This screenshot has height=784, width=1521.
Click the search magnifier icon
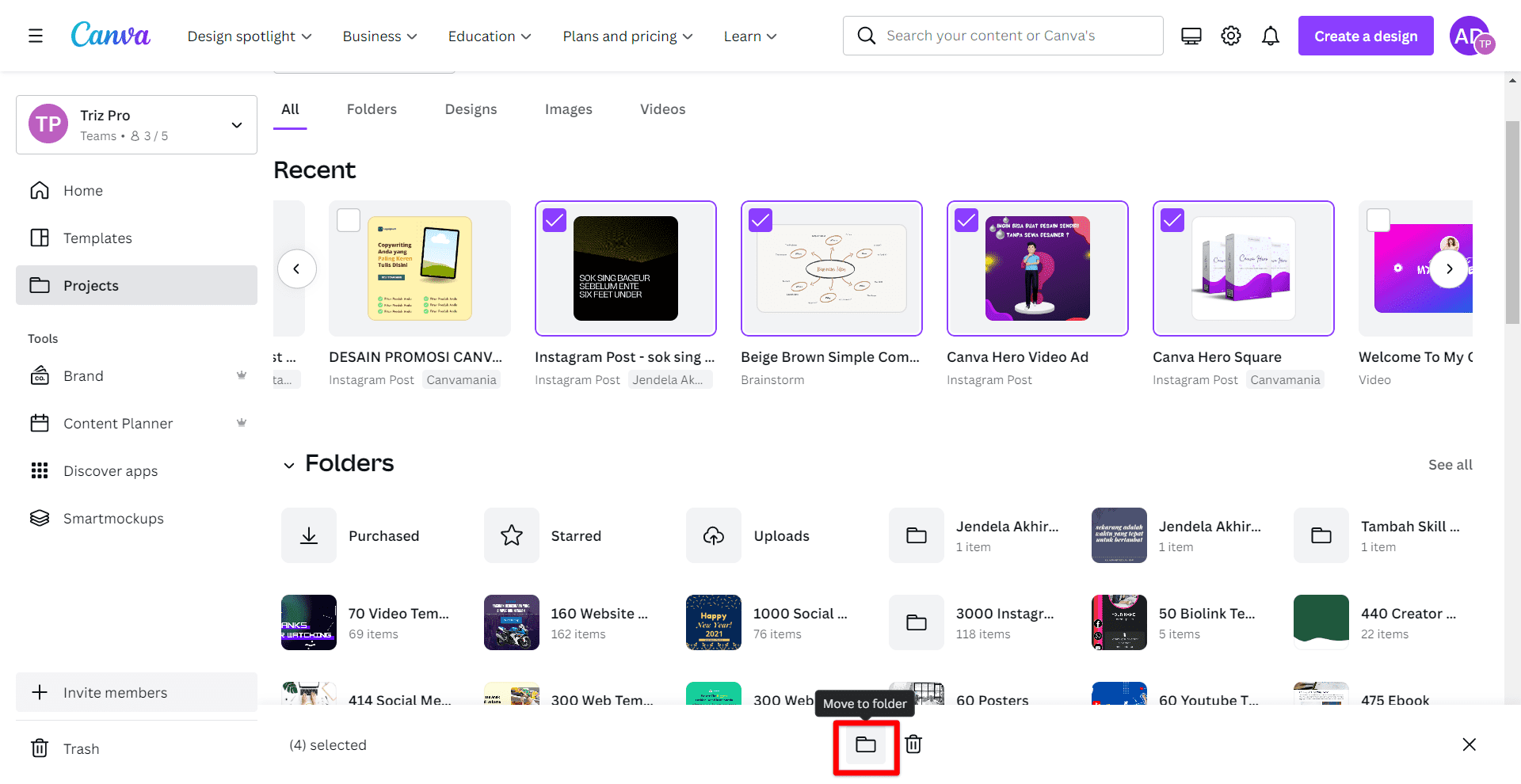click(x=866, y=36)
